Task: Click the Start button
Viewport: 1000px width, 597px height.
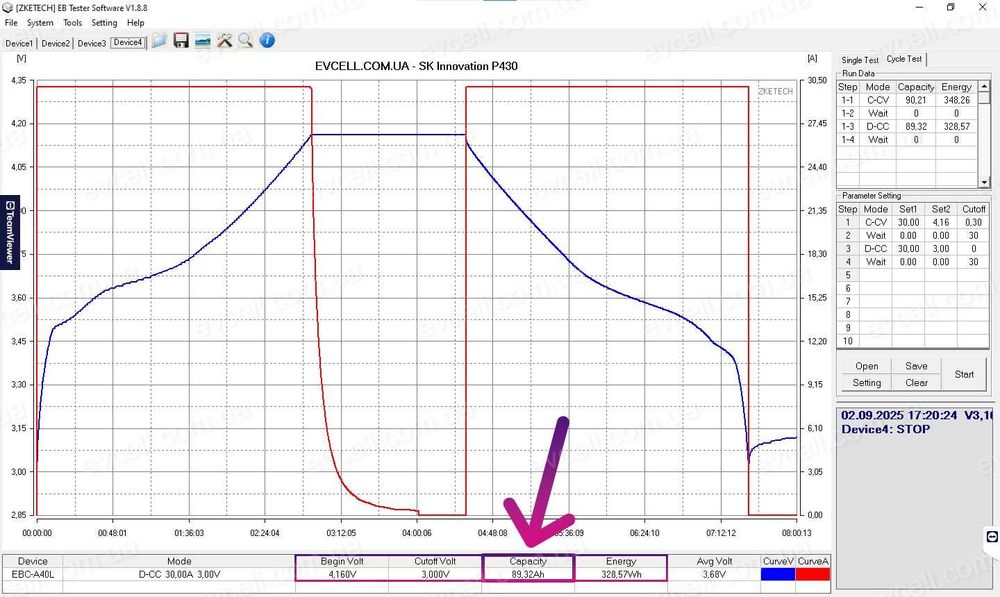Action: 964,374
